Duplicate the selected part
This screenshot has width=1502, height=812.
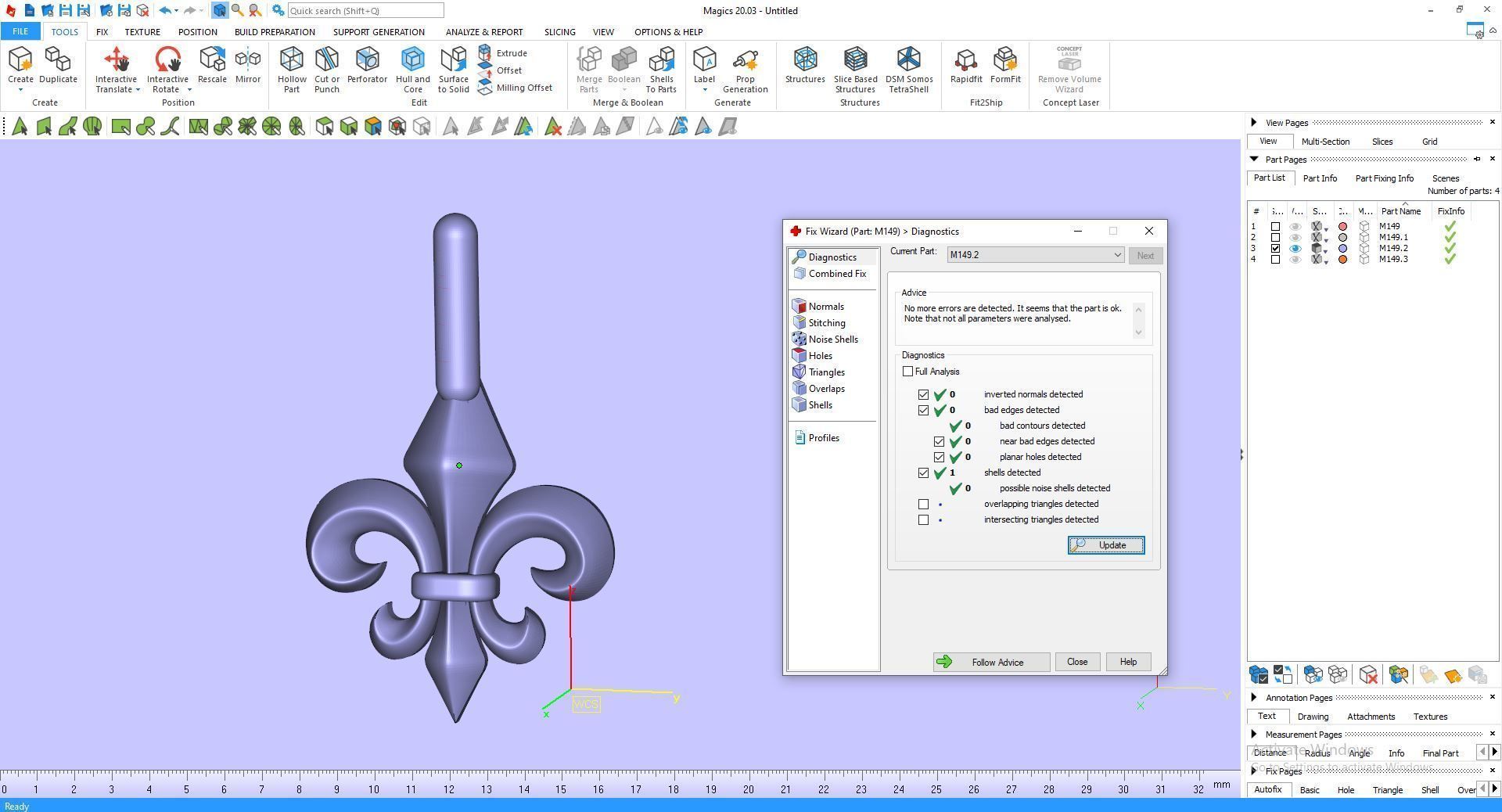(x=58, y=65)
